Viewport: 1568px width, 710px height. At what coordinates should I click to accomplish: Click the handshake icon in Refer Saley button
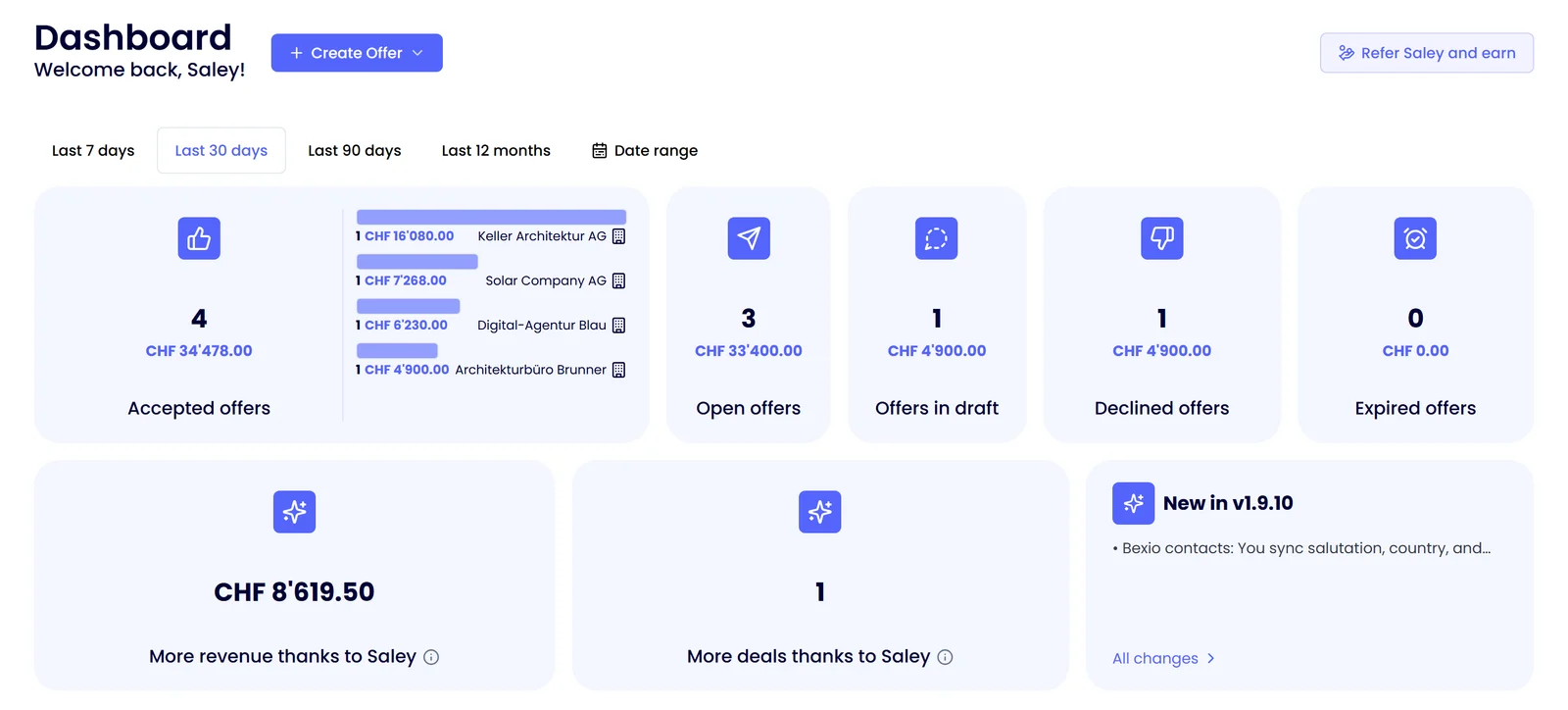click(x=1347, y=53)
